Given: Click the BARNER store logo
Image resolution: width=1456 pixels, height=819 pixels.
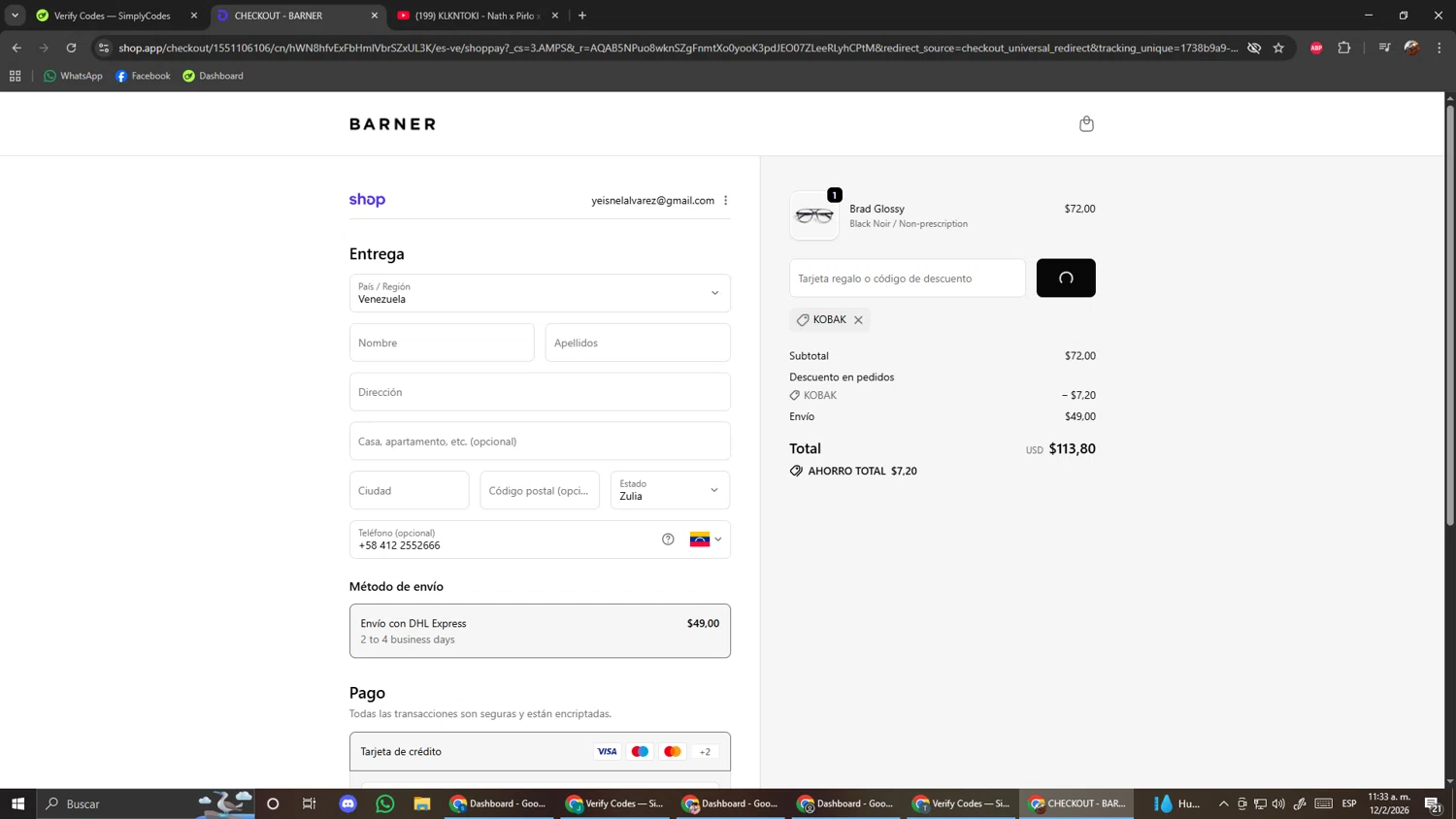Looking at the screenshot, I should 392,124.
